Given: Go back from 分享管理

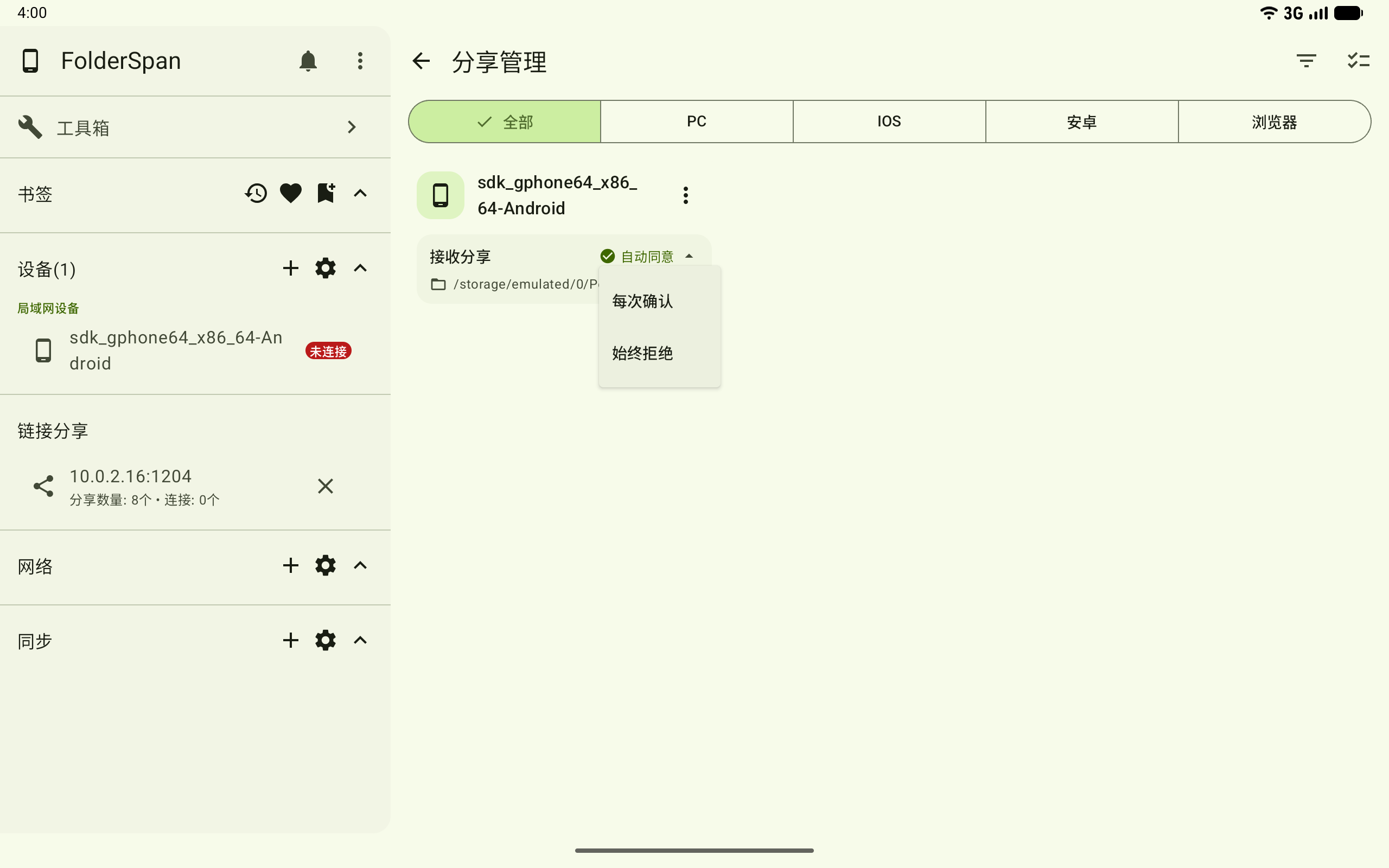Looking at the screenshot, I should [421, 61].
